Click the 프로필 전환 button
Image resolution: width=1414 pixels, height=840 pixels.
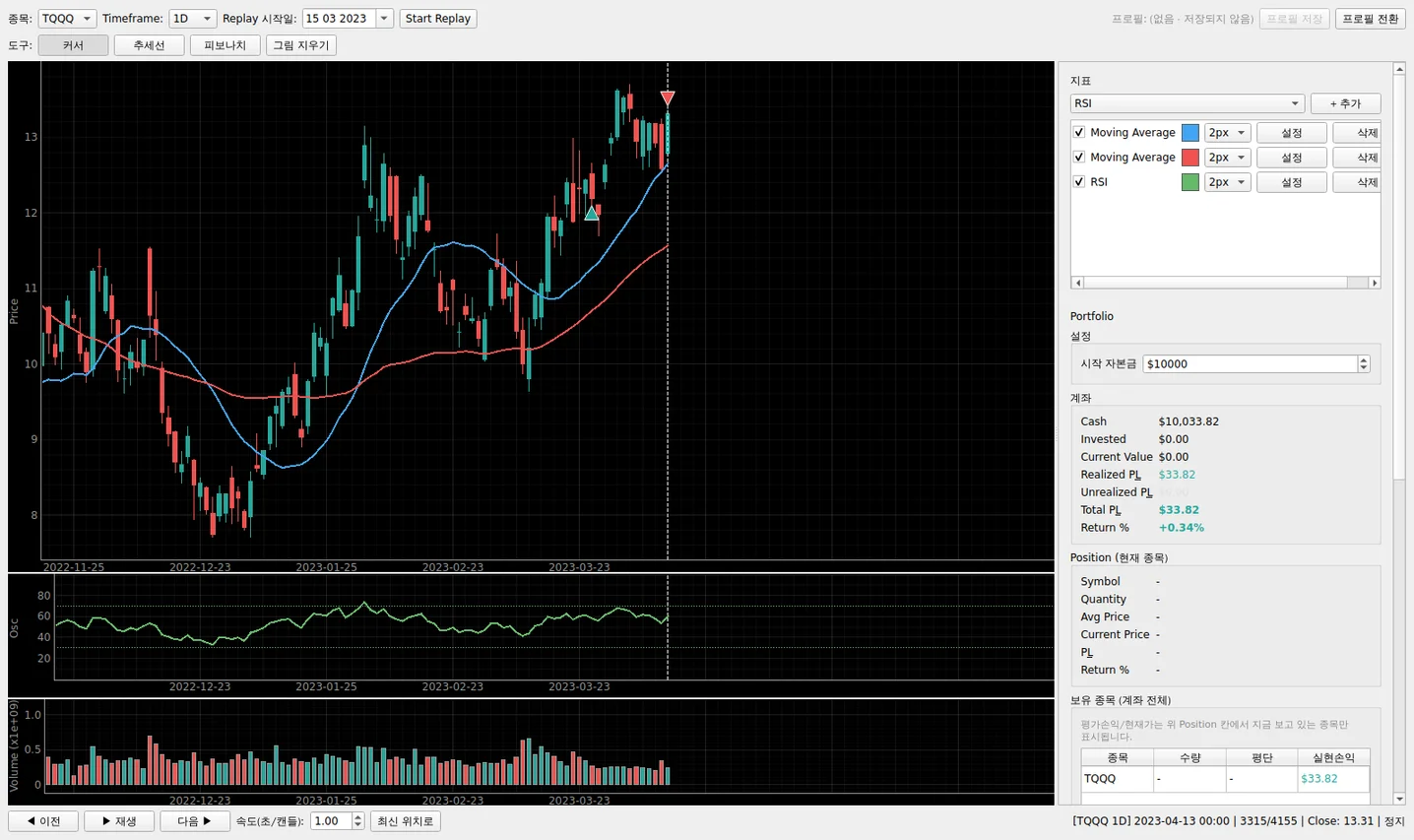pyautogui.click(x=1371, y=19)
